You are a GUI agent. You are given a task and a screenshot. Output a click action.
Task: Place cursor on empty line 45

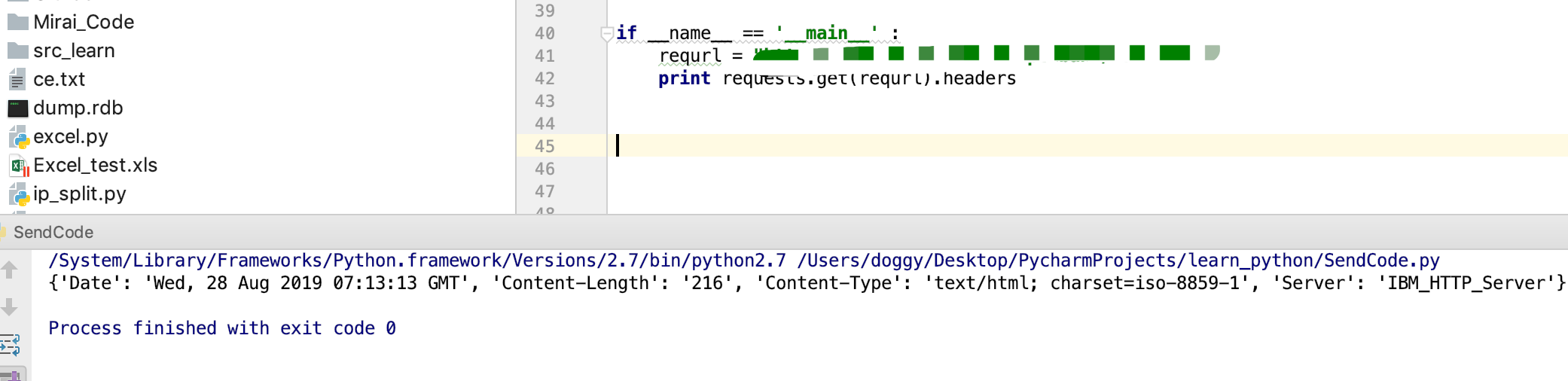(1088, 146)
